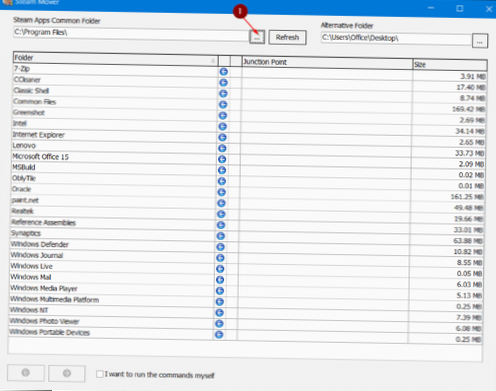Click the blue arrow icon for Windows Defender

[220, 247]
